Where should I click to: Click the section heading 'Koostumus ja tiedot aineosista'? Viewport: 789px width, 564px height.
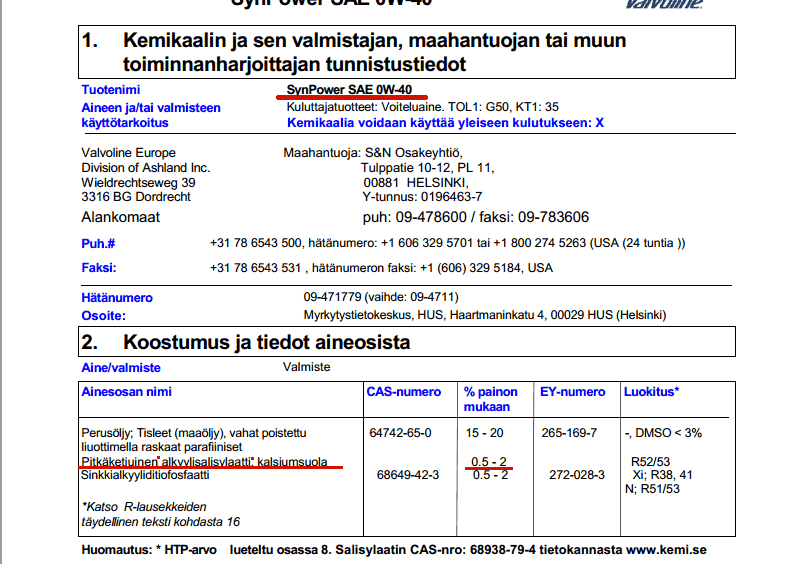pos(267,342)
